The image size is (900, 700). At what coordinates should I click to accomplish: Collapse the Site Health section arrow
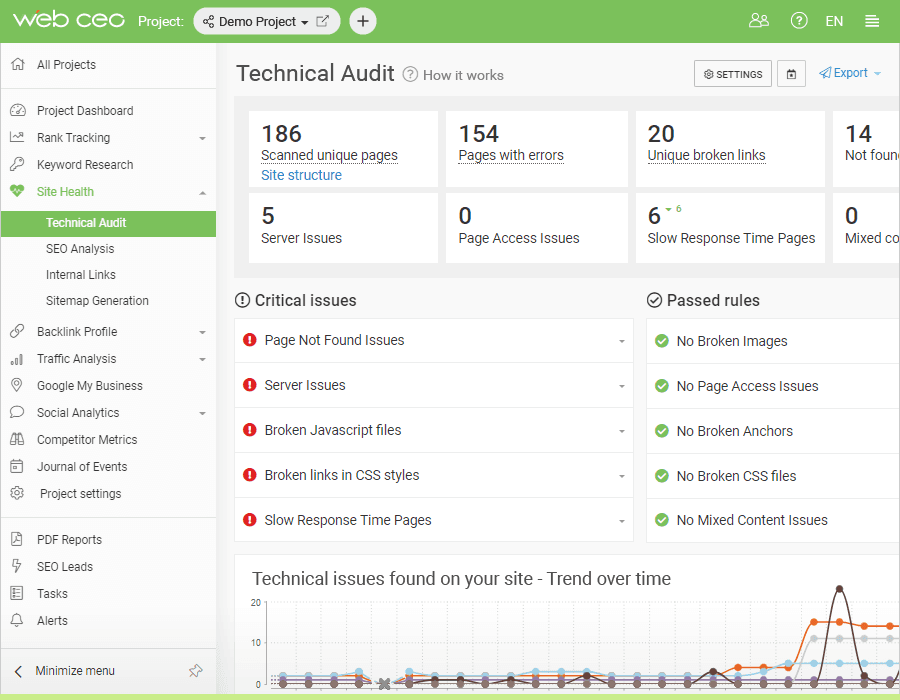pos(202,193)
